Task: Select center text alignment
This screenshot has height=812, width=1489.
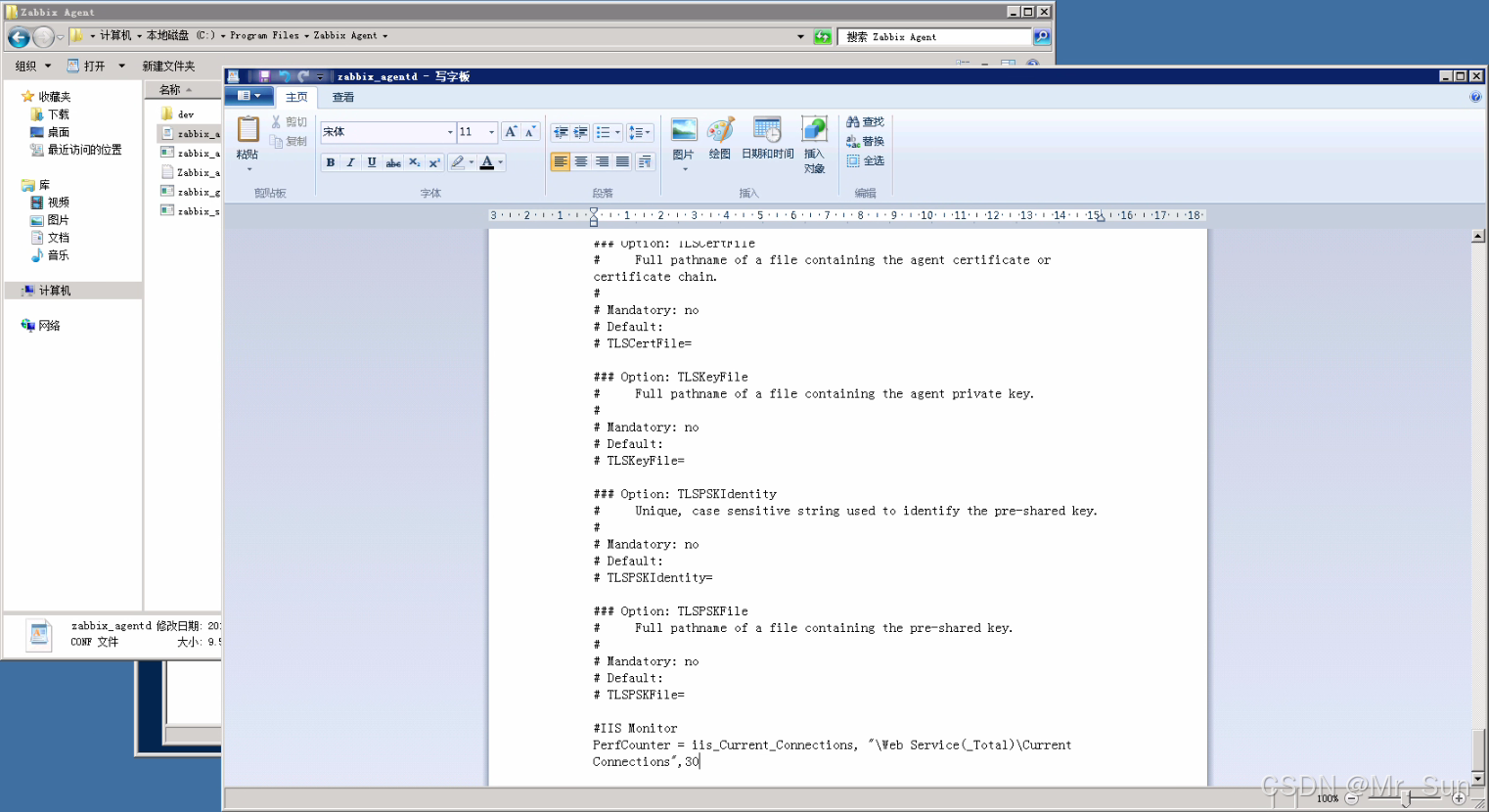Action: coord(581,162)
